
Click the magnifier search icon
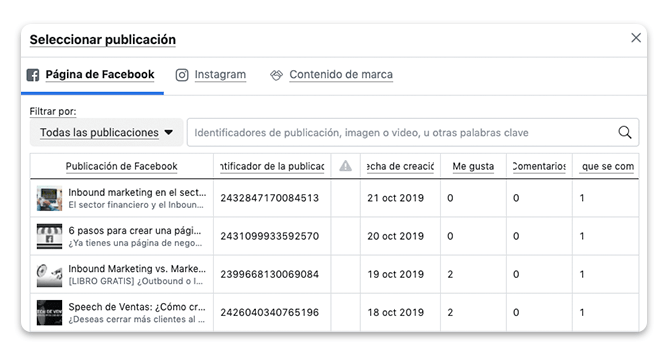coord(624,132)
